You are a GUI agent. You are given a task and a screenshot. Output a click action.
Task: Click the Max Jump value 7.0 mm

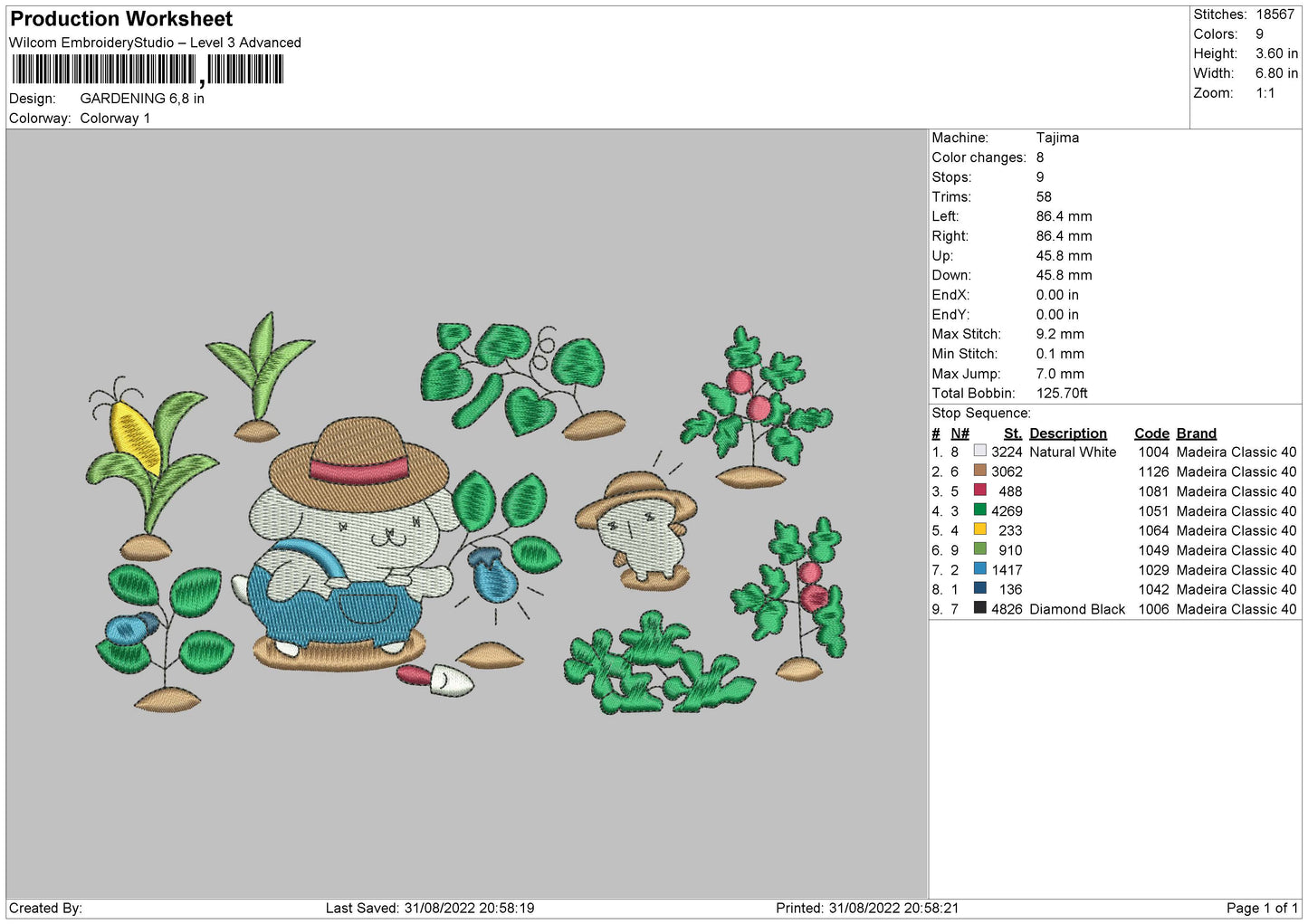click(1060, 374)
